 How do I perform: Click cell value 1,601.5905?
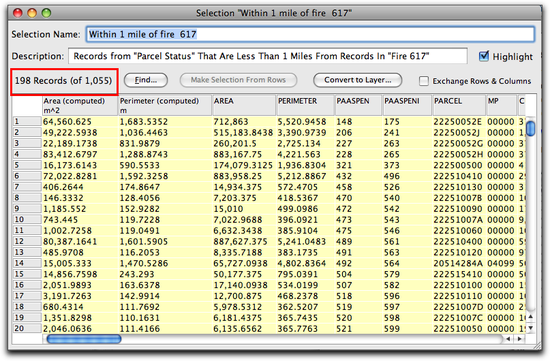click(144, 241)
